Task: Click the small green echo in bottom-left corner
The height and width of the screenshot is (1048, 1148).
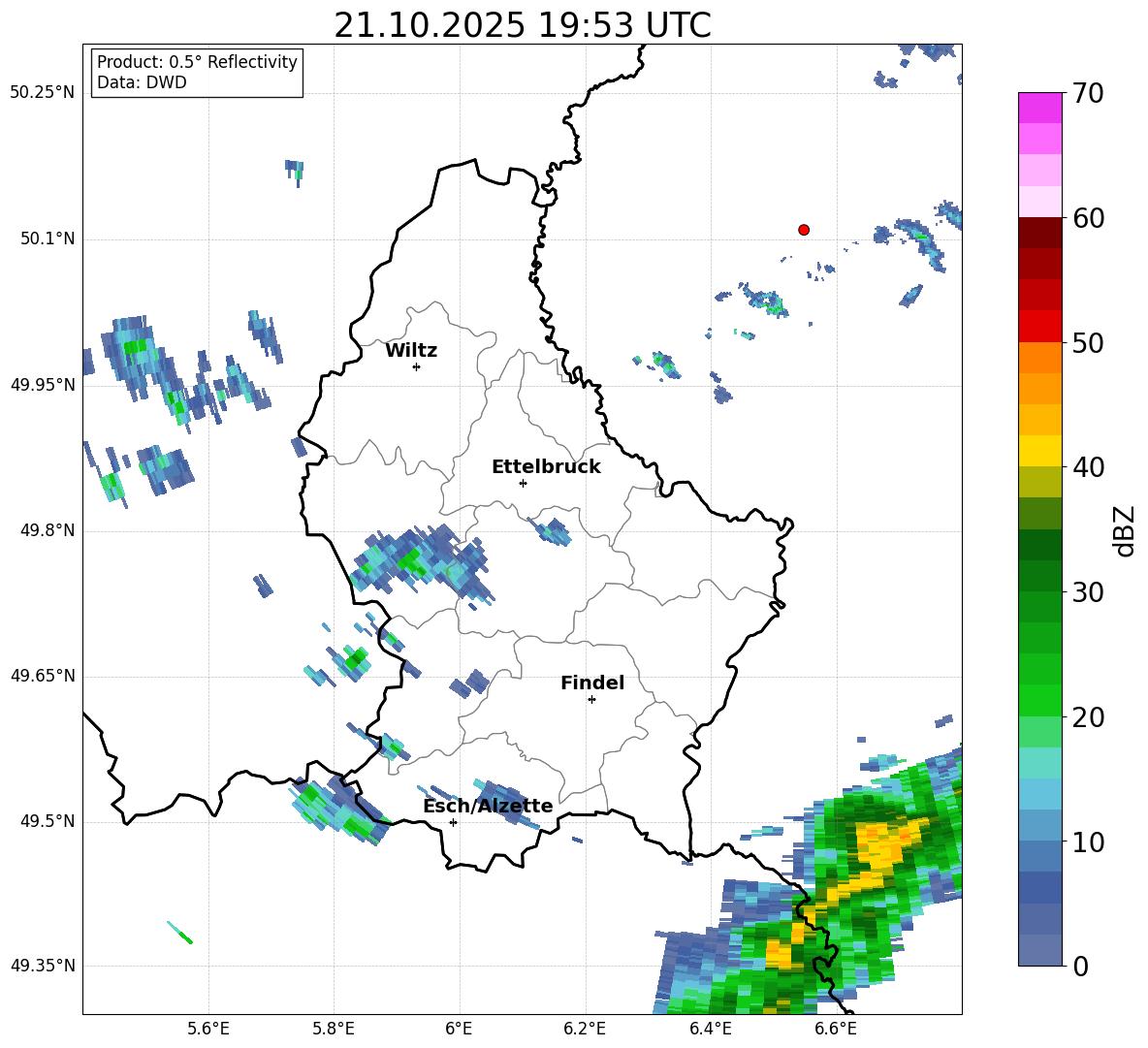Action: click(180, 933)
